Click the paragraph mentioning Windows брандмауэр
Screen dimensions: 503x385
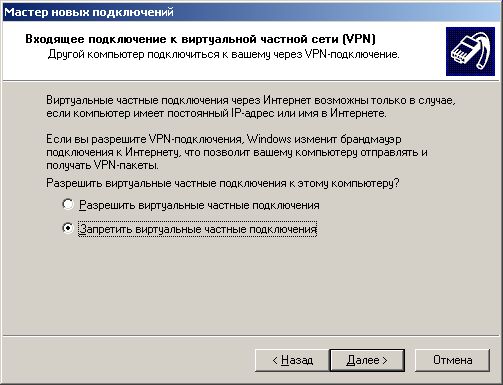tap(237, 152)
